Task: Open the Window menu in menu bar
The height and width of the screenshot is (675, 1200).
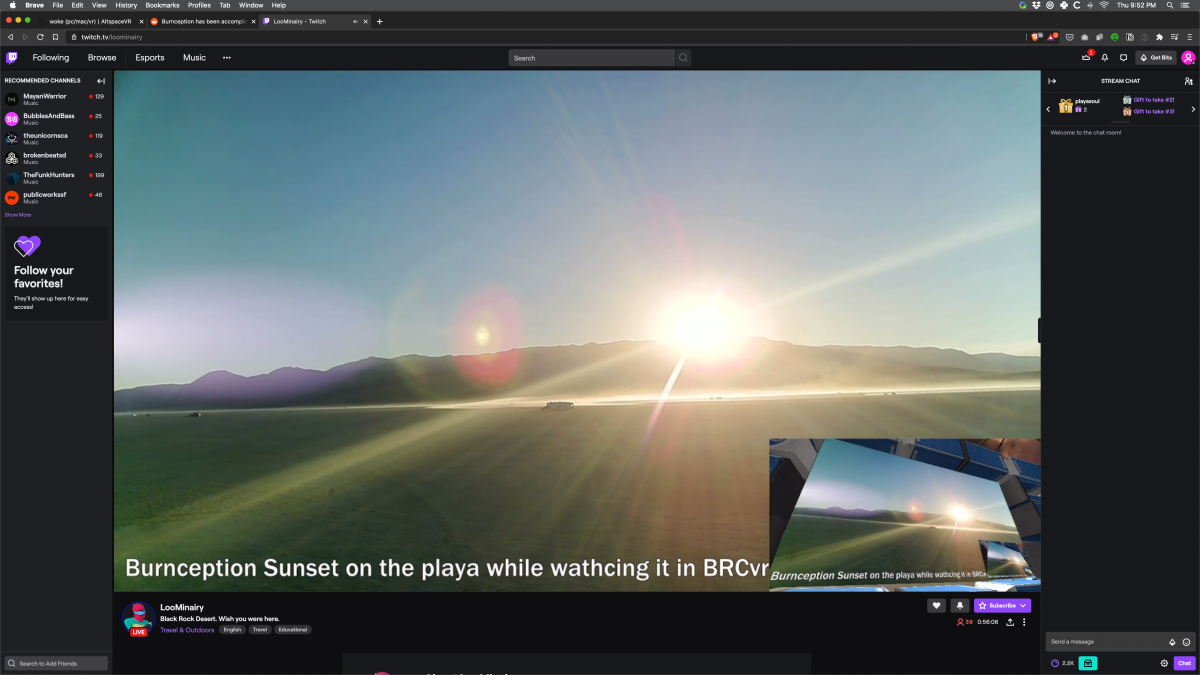Action: tap(251, 5)
